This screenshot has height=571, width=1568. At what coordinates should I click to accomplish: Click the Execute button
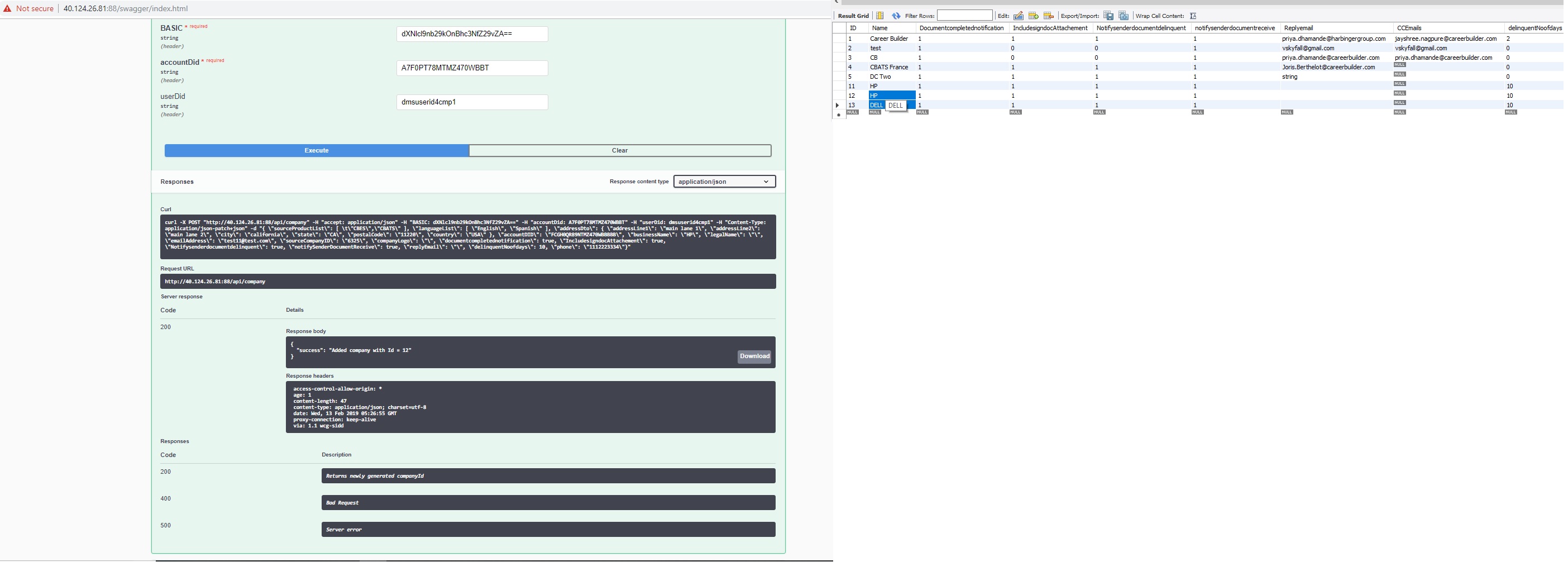coord(315,150)
